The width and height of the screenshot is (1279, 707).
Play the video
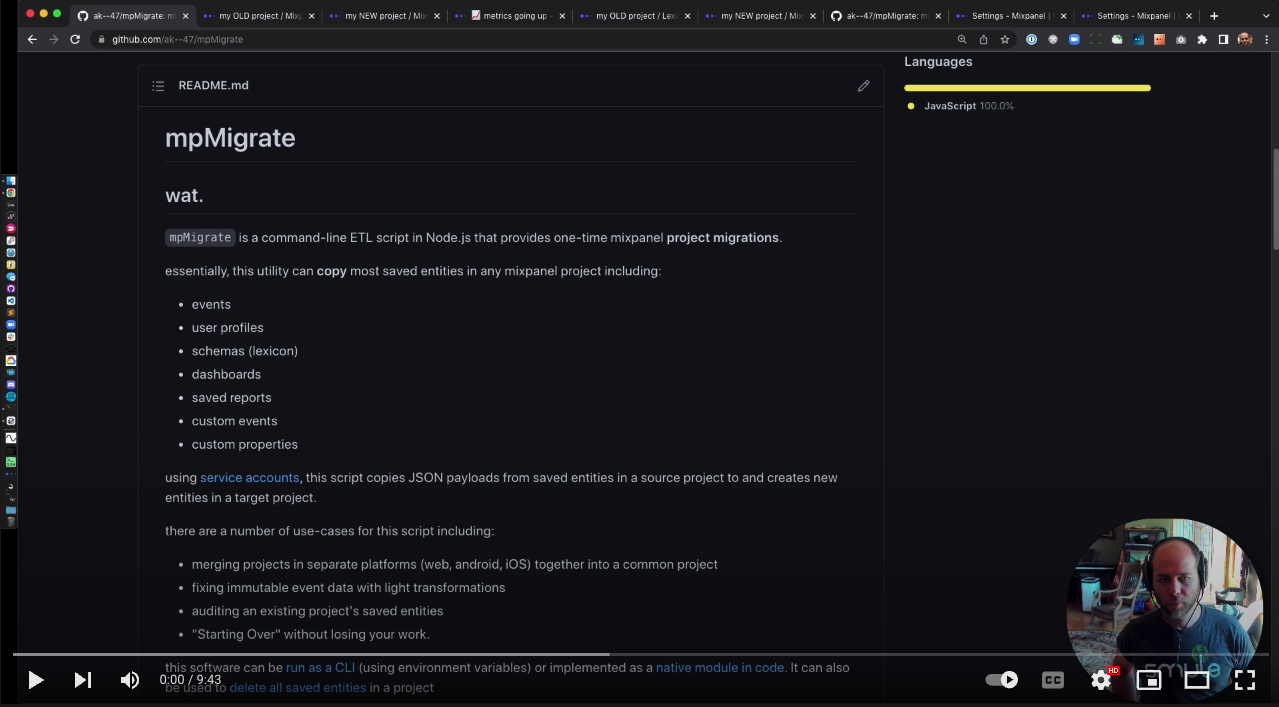click(35, 680)
